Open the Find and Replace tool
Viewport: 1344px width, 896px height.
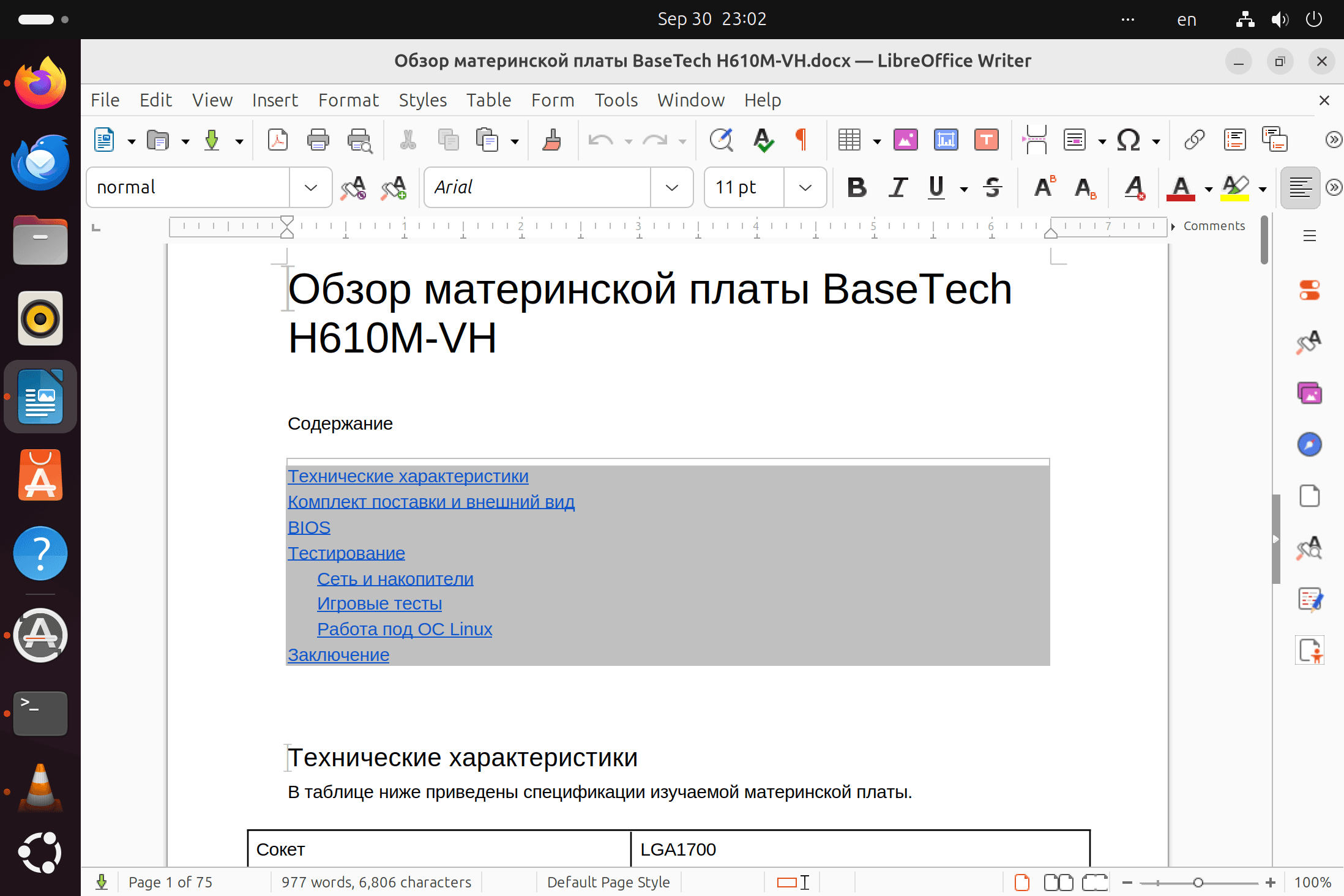[x=721, y=140]
